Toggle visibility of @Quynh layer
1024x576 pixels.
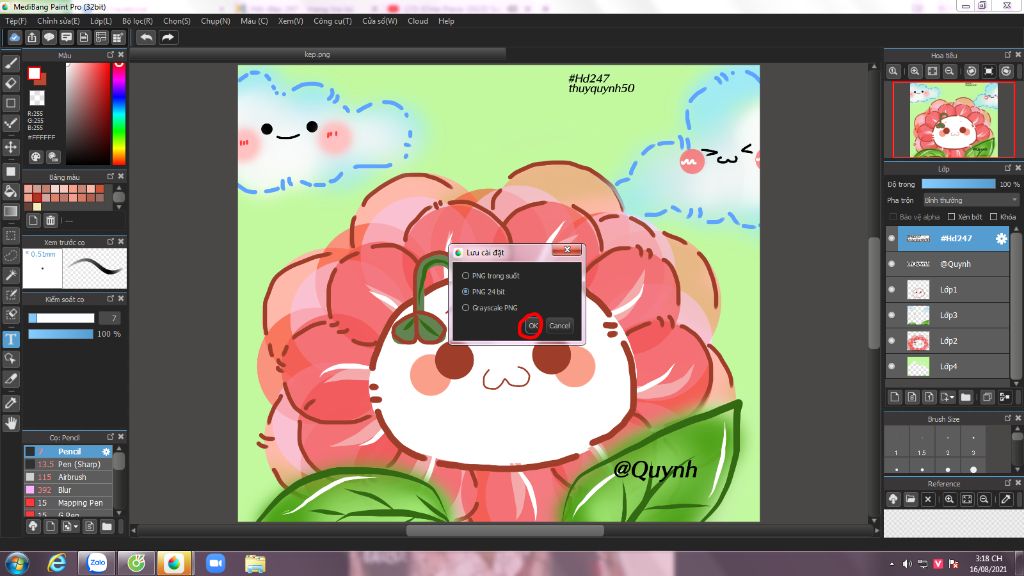click(x=892, y=264)
